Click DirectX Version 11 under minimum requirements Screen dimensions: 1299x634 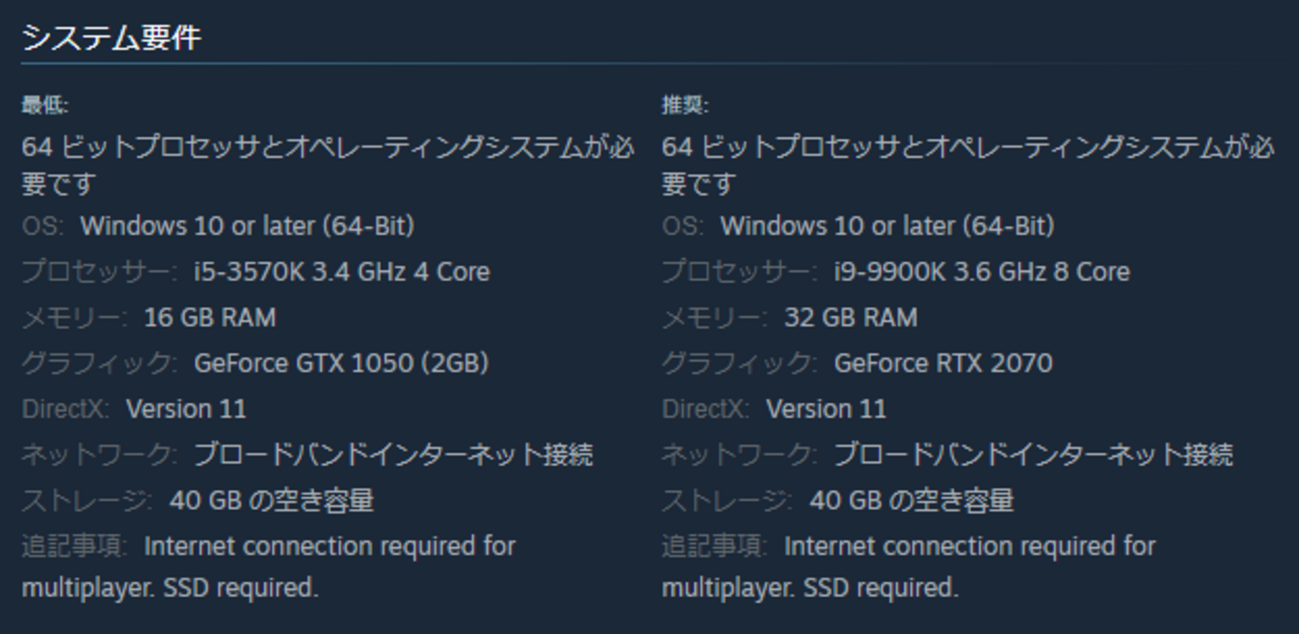coord(186,409)
